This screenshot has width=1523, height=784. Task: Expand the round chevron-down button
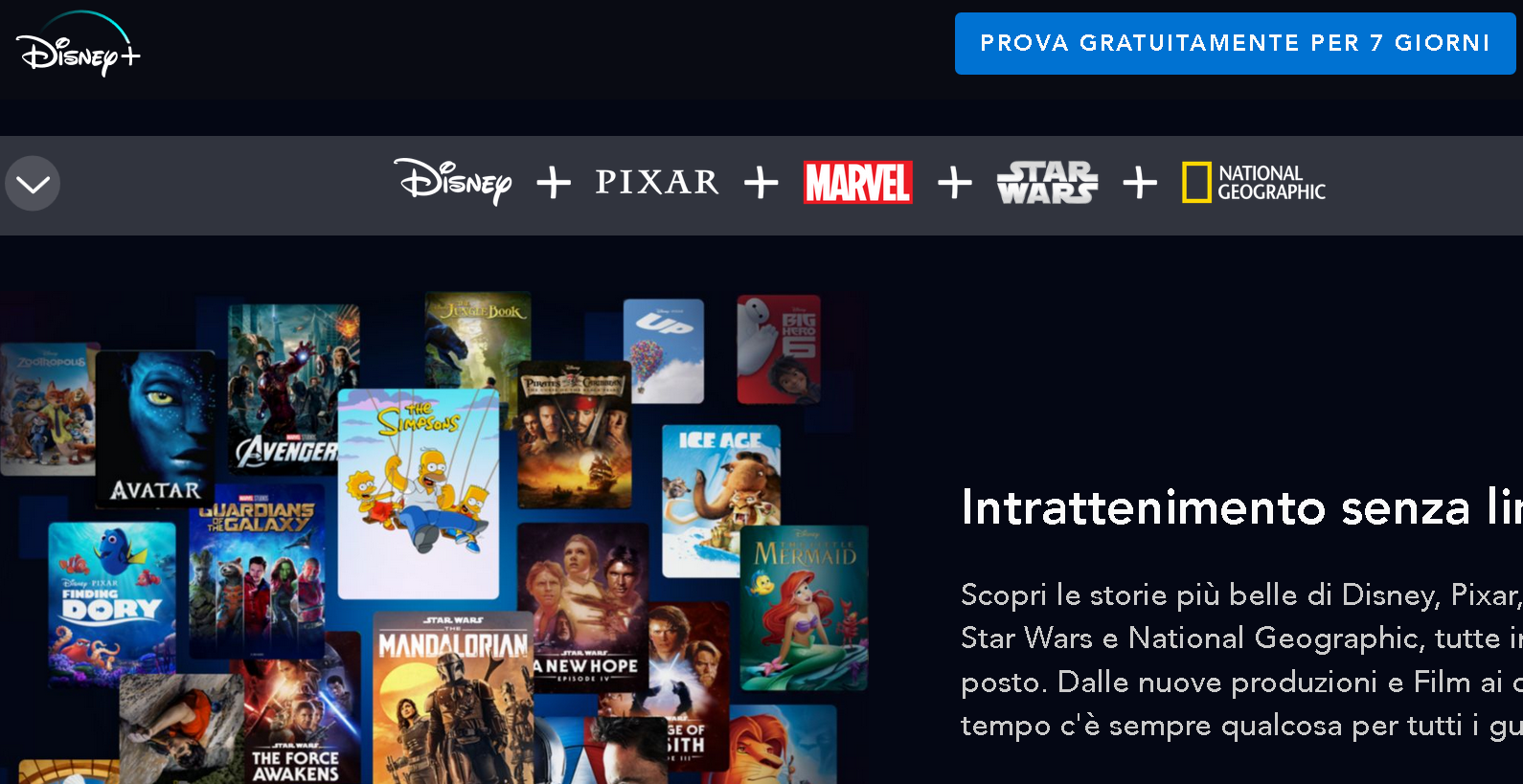pos(33,184)
